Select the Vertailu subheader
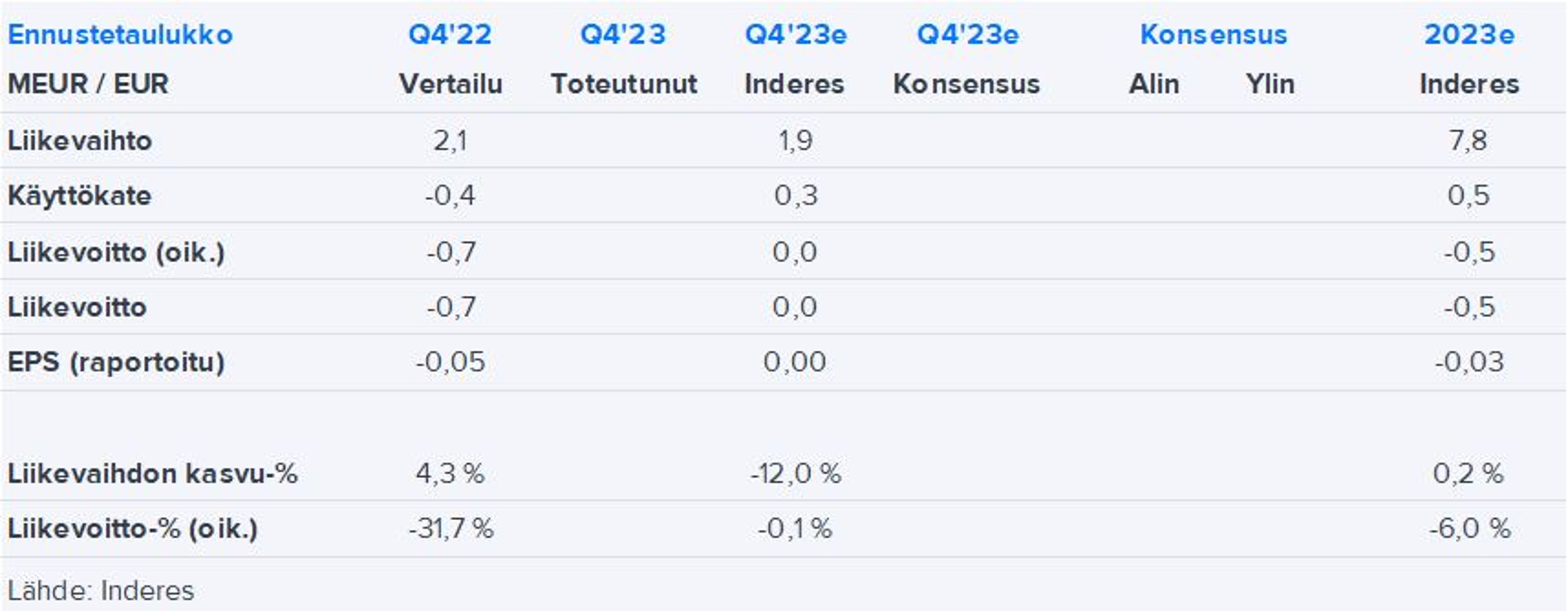1568x611 pixels. (x=450, y=84)
